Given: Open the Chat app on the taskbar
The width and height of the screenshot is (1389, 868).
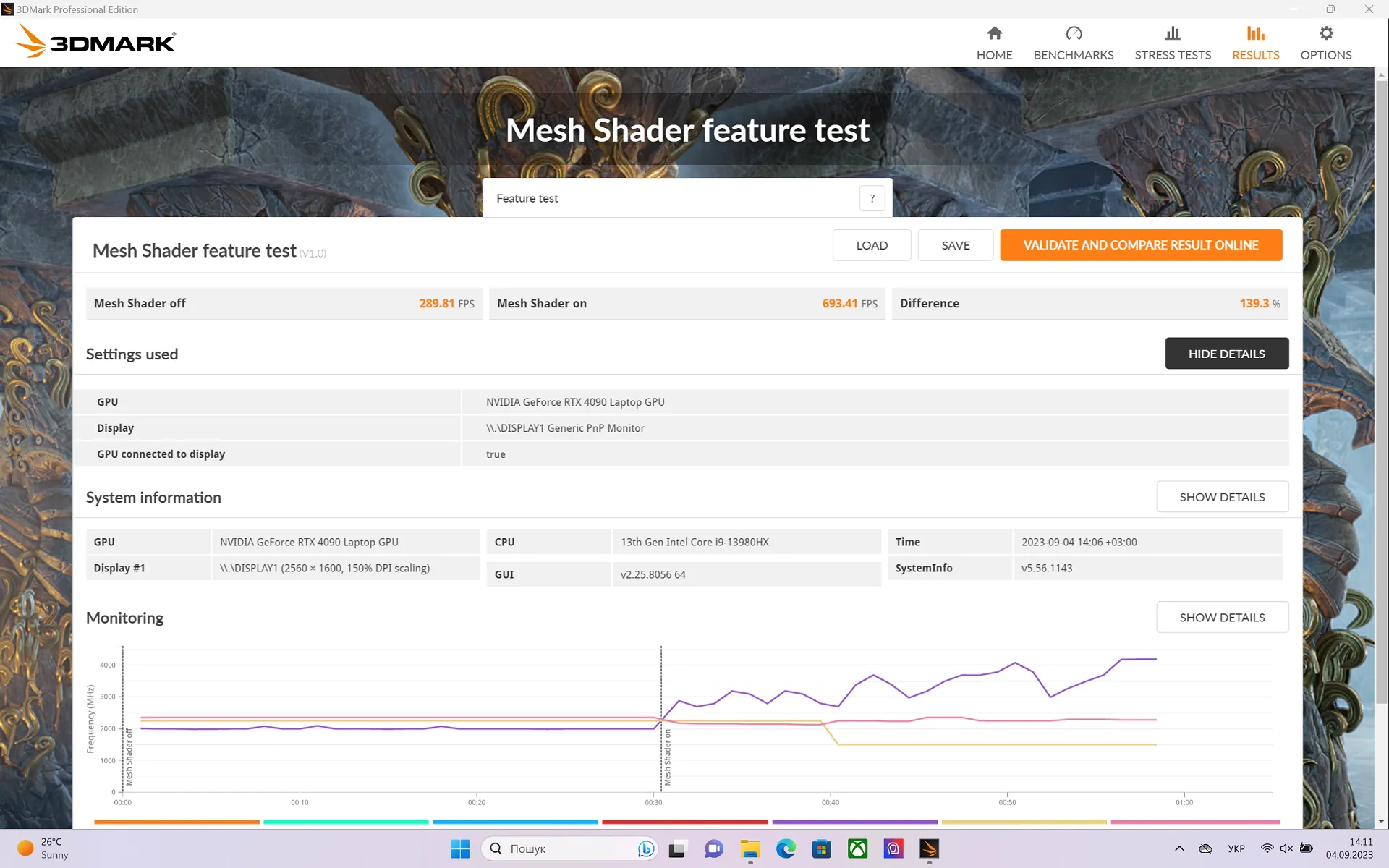Looking at the screenshot, I should pos(713,848).
